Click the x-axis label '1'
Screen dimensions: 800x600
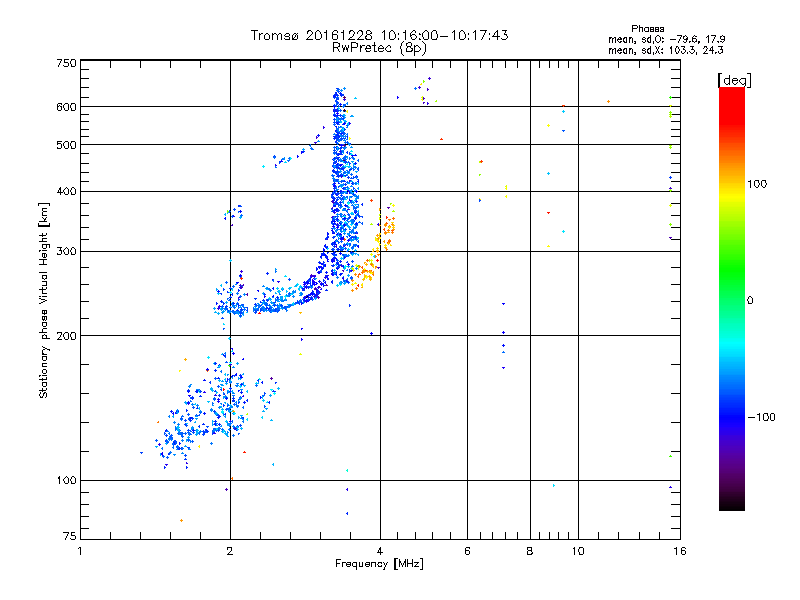pos(80,551)
